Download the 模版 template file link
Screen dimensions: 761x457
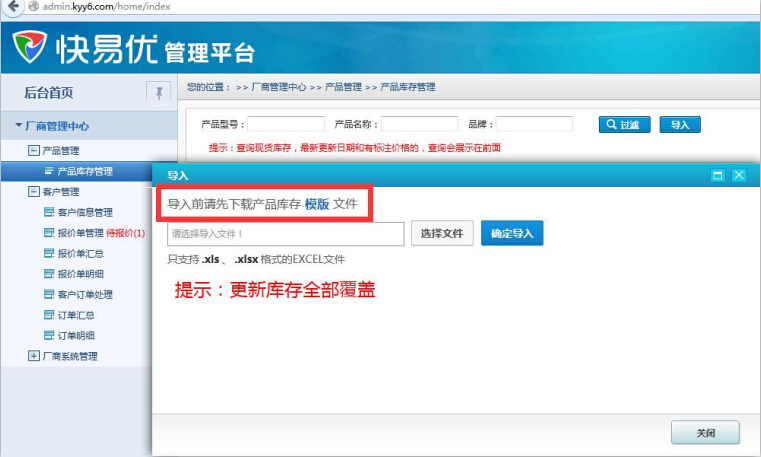pyautogui.click(x=317, y=204)
